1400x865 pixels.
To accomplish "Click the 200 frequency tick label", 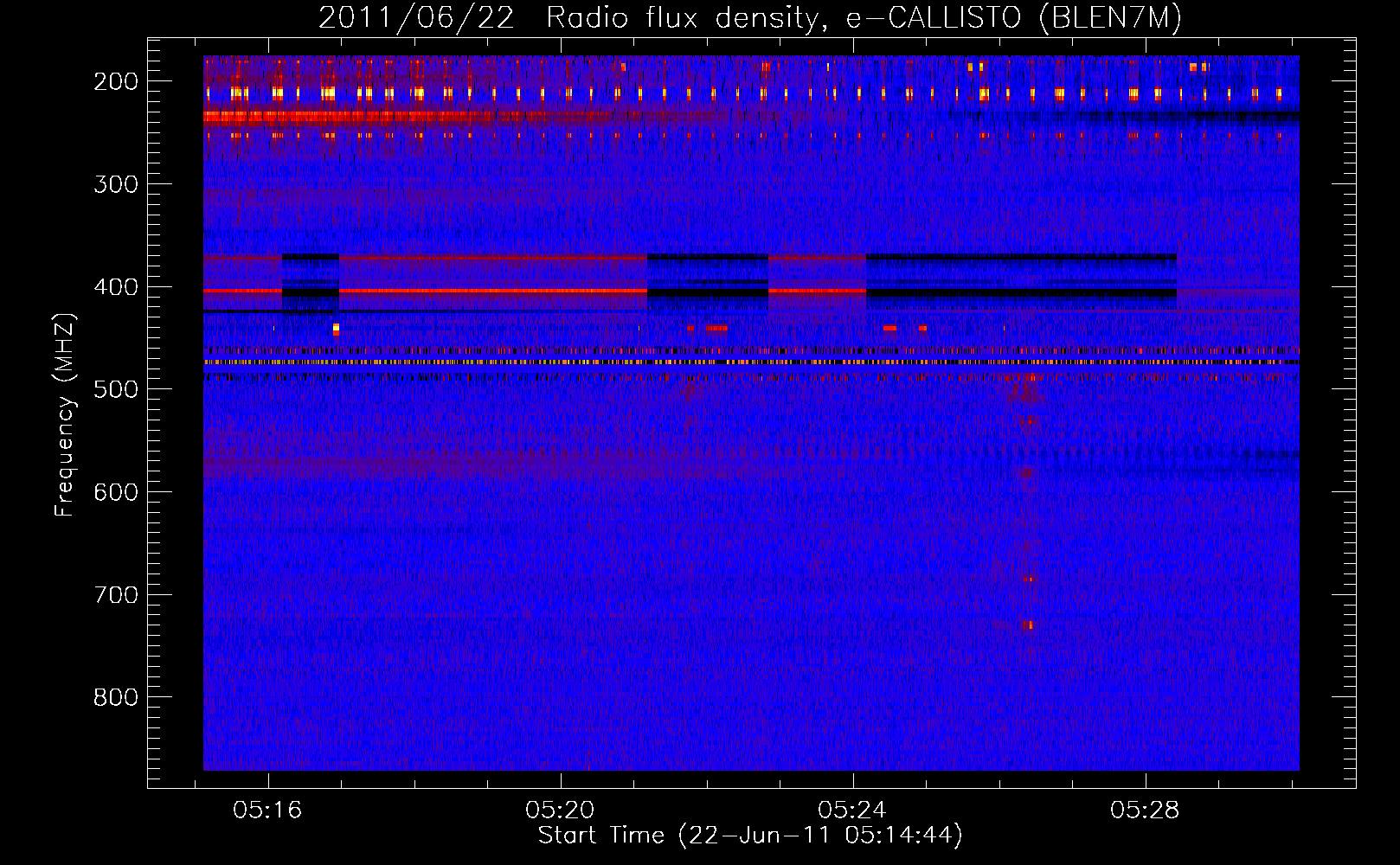I will pyautogui.click(x=116, y=81).
